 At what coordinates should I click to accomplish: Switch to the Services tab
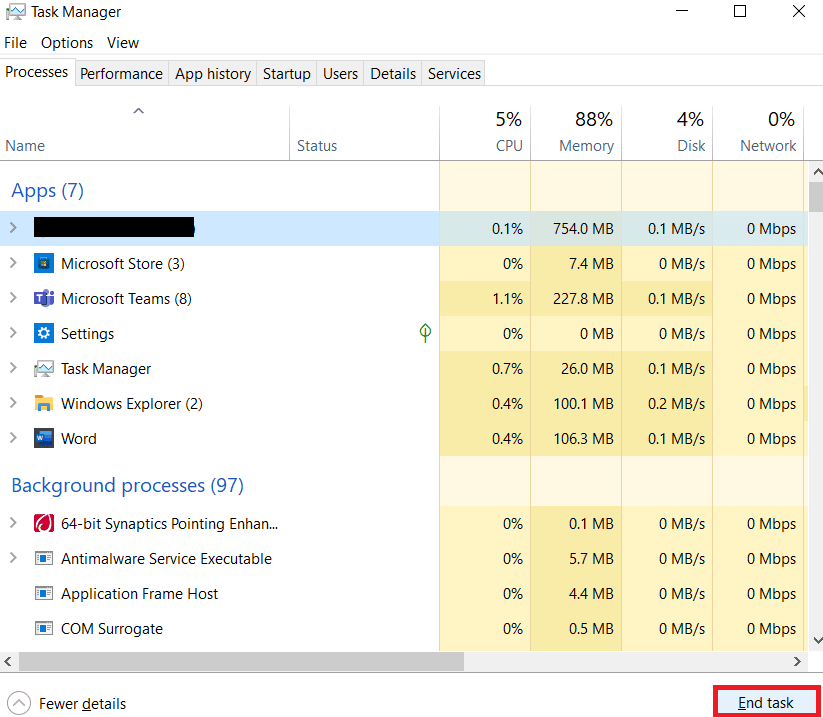(x=454, y=73)
